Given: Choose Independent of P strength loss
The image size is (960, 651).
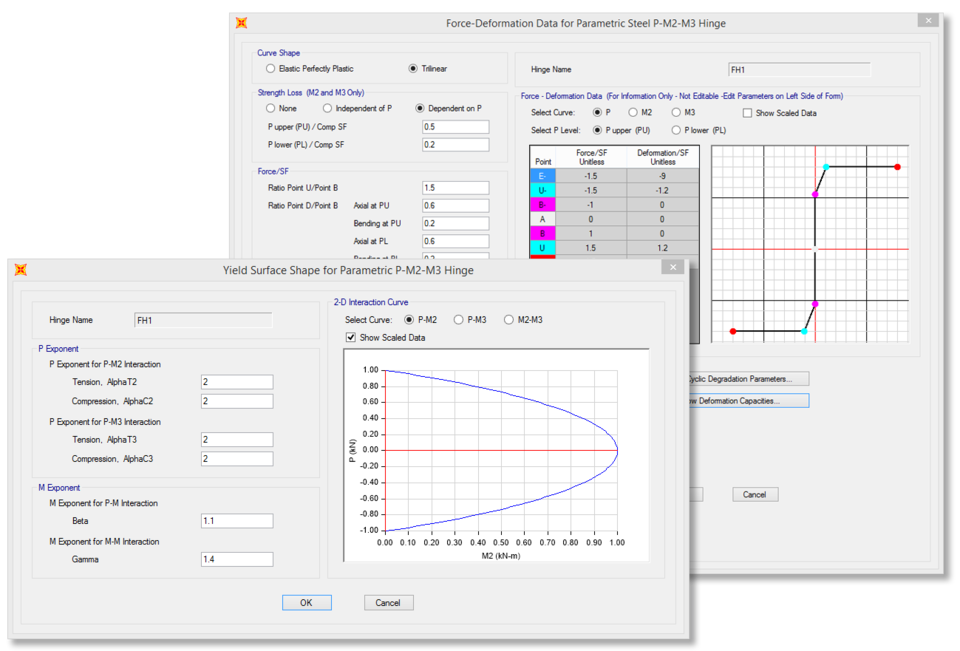Looking at the screenshot, I should click(x=328, y=108).
